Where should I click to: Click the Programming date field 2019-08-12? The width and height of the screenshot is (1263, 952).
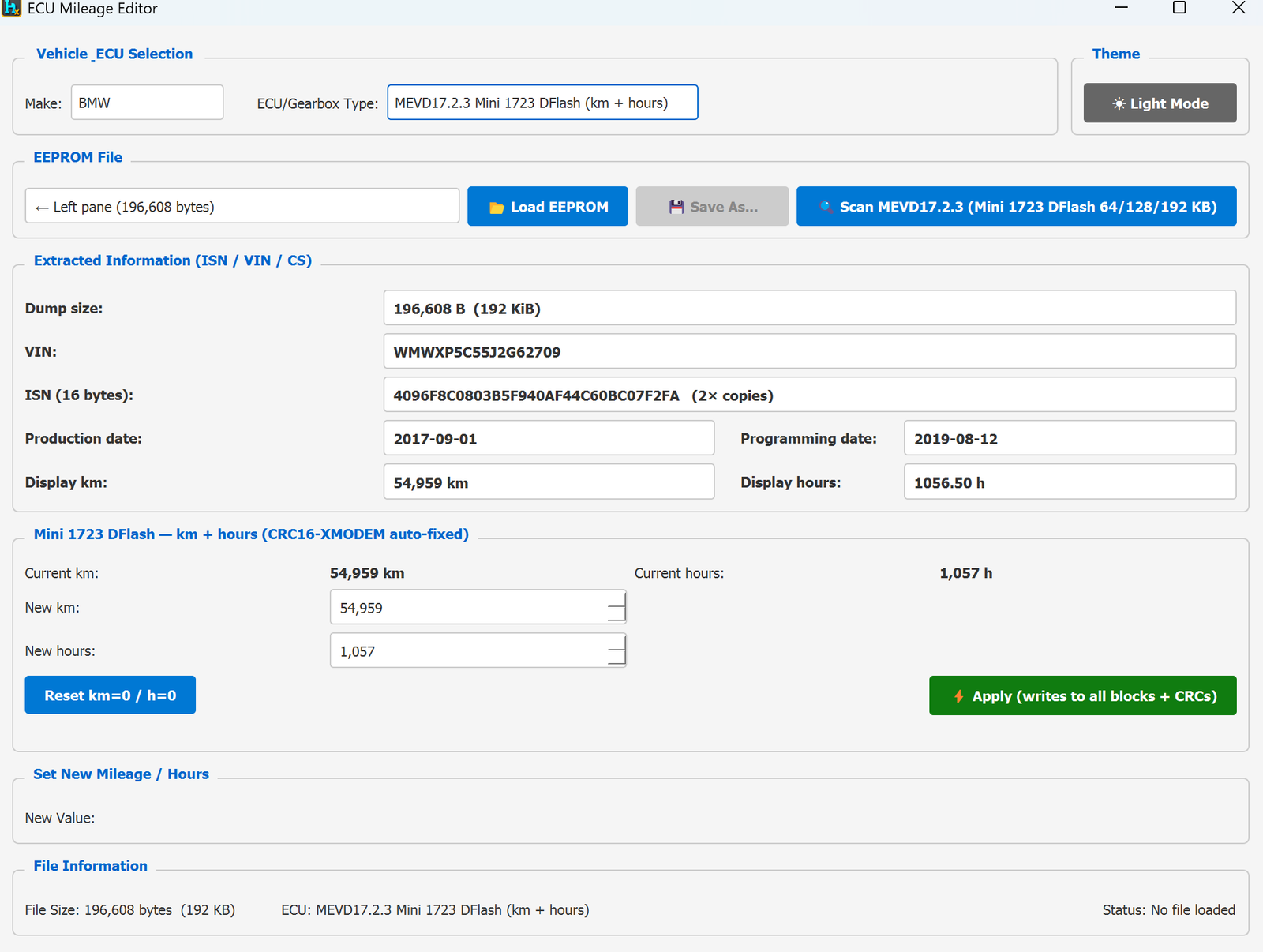pyautogui.click(x=1070, y=438)
